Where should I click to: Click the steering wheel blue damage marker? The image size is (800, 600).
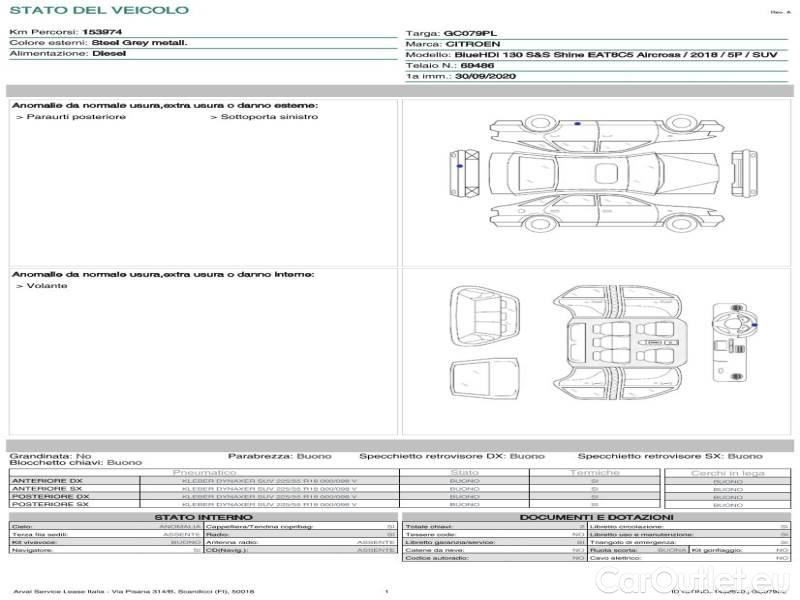(753, 325)
